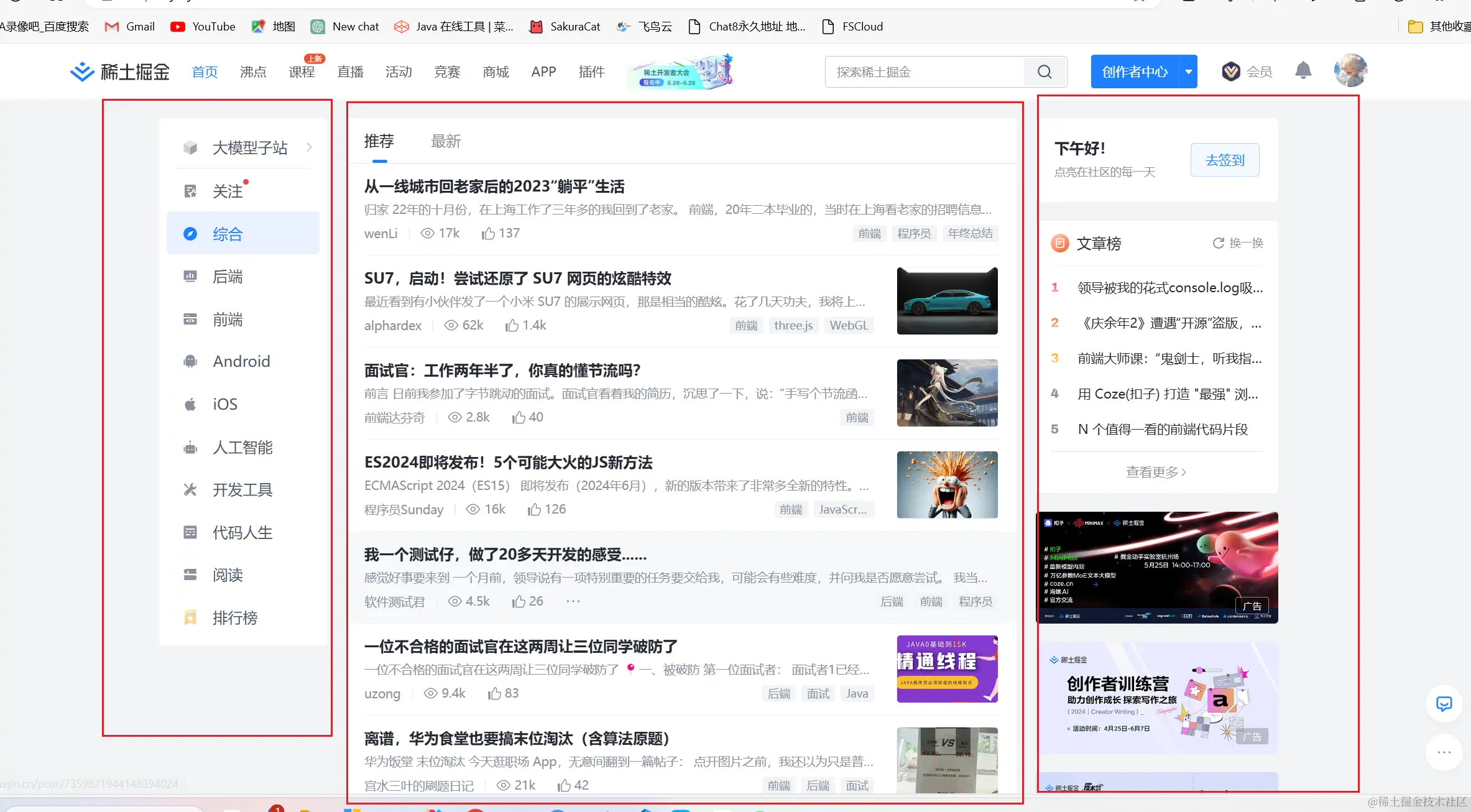Click the search magnifier icon
The height and width of the screenshot is (812, 1471).
click(x=1044, y=72)
